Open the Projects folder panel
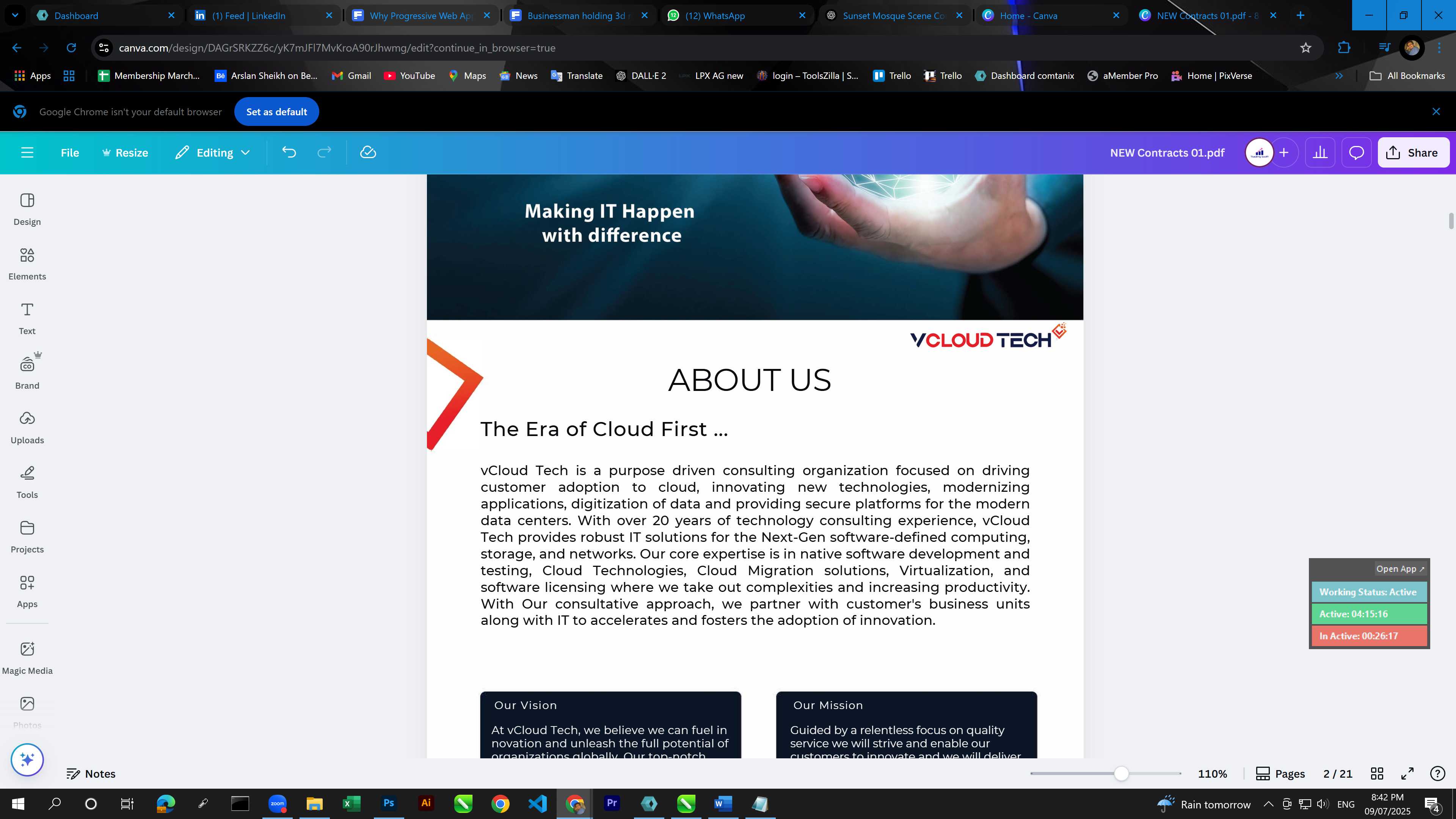 click(x=27, y=537)
